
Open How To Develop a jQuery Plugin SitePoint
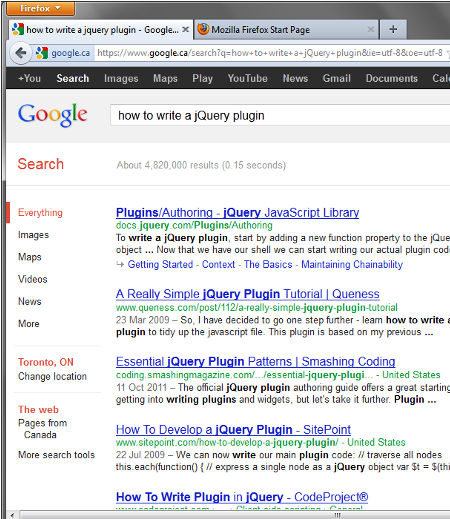coord(233,430)
